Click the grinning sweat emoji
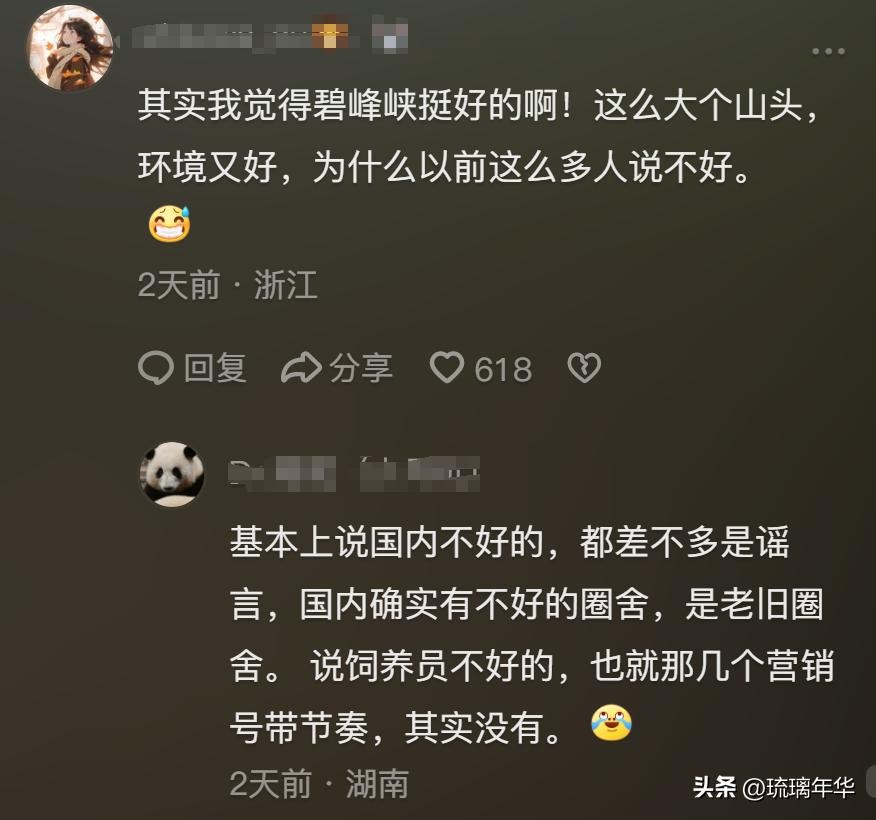The image size is (876, 820). click(169, 226)
